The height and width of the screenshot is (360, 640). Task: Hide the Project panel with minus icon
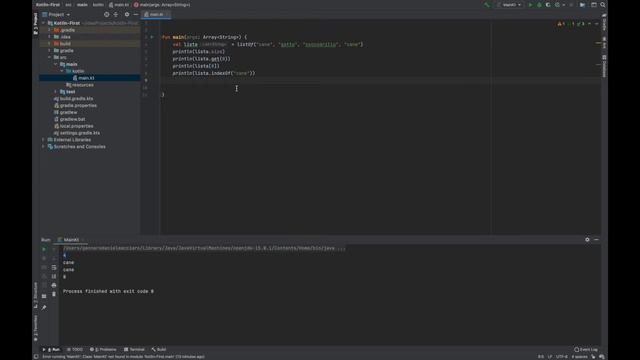pyautogui.click(x=136, y=14)
